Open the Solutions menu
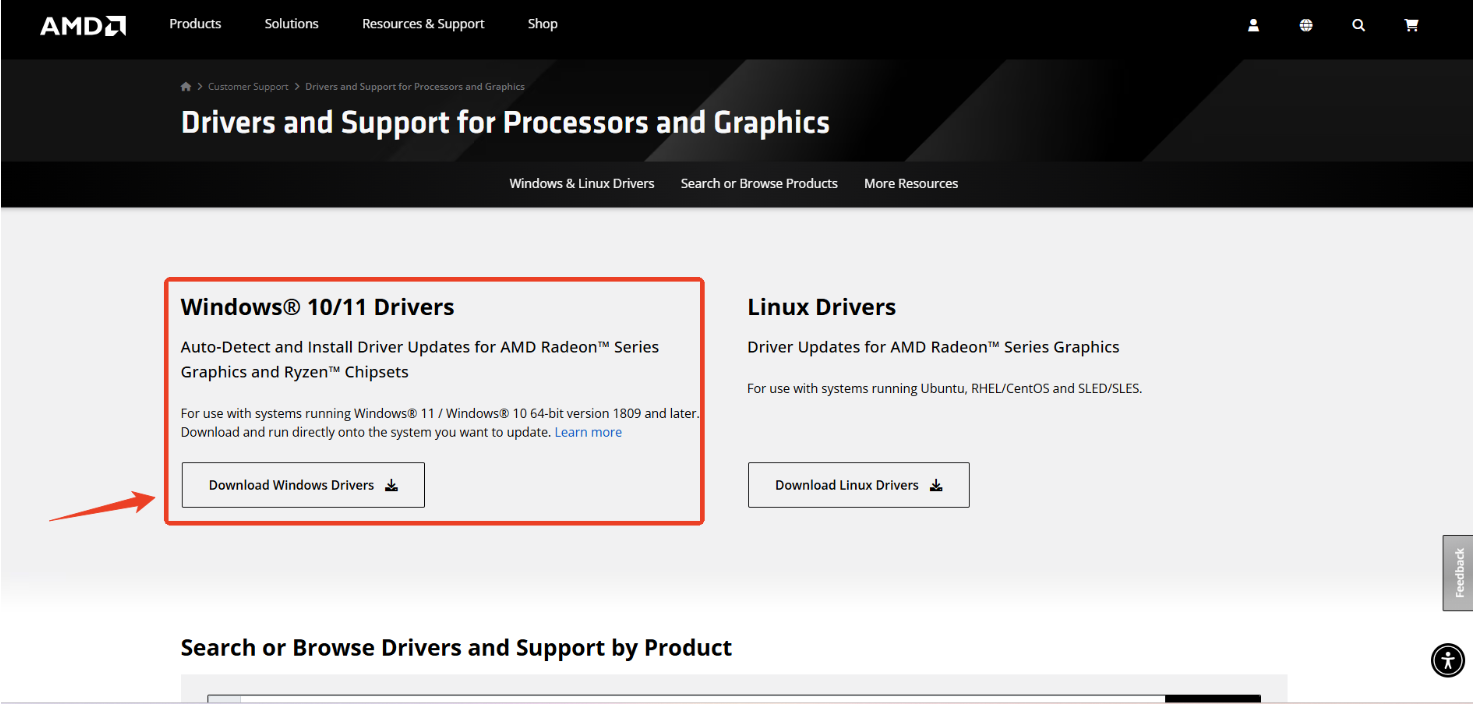Screen dimensions: 1474x709 pos(291,24)
